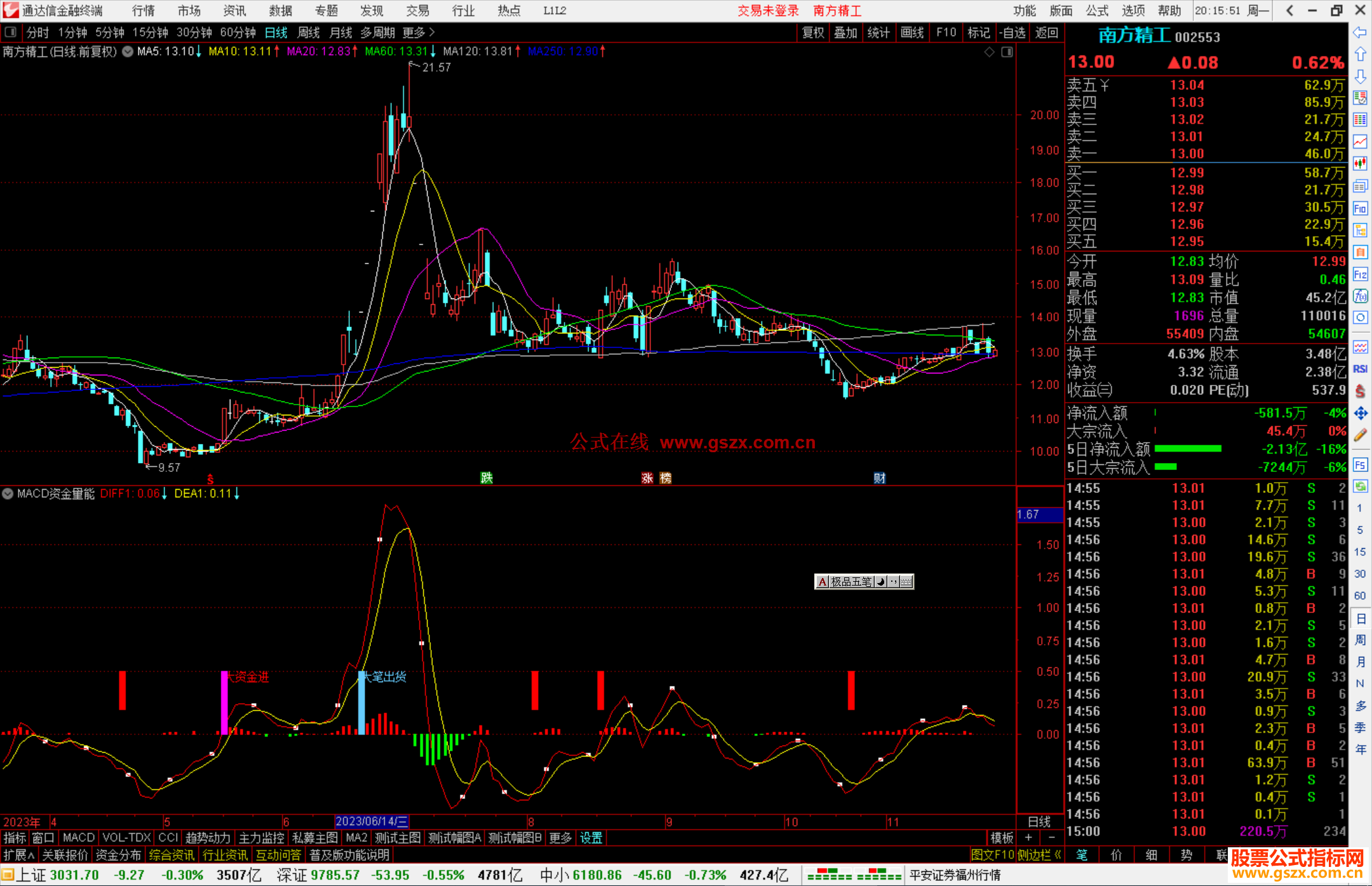Switch to 周线 weekly chart tab
Viewport: 1372px width, 886px height.
click(x=309, y=32)
